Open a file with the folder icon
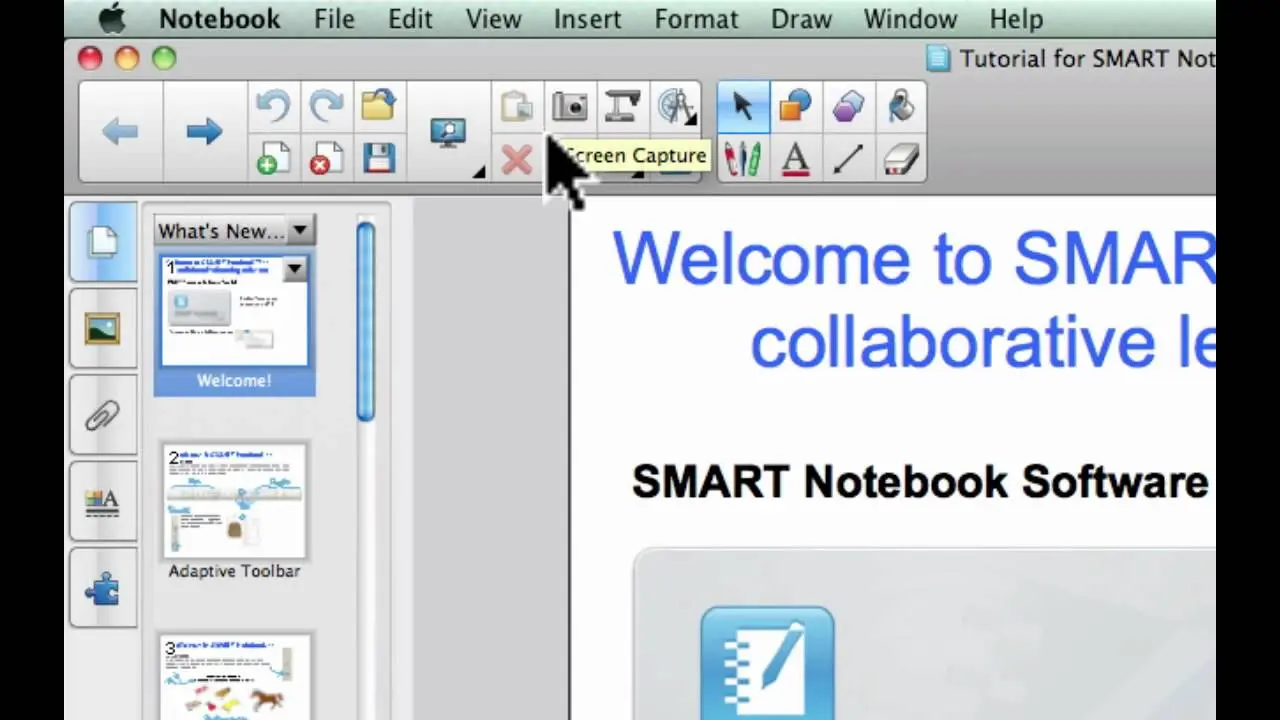Screen dimensions: 1280x720 tap(378, 106)
